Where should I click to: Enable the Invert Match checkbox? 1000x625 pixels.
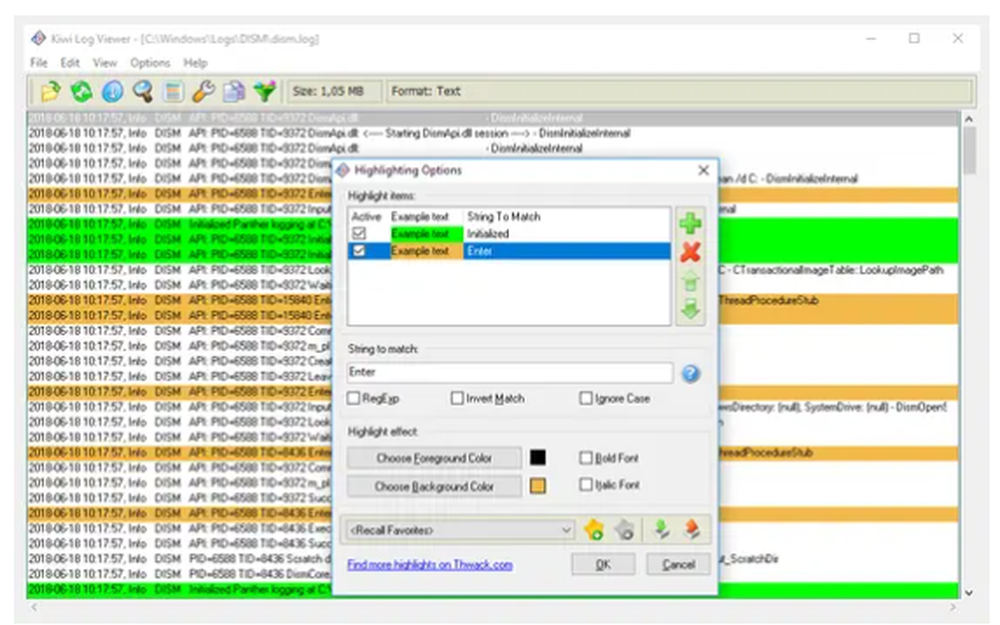(x=457, y=399)
